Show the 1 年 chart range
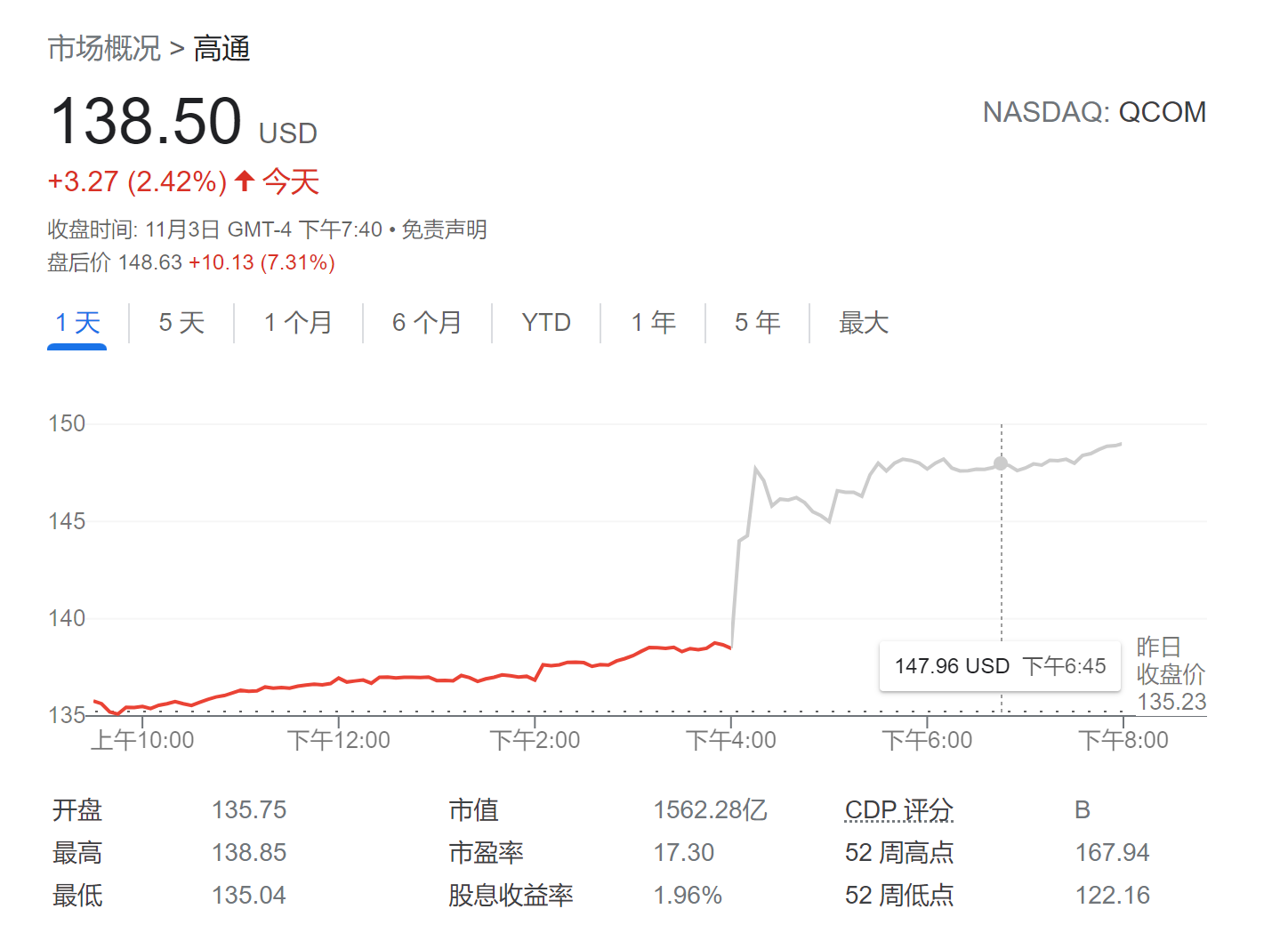Viewport: 1288px width, 933px height. click(654, 322)
